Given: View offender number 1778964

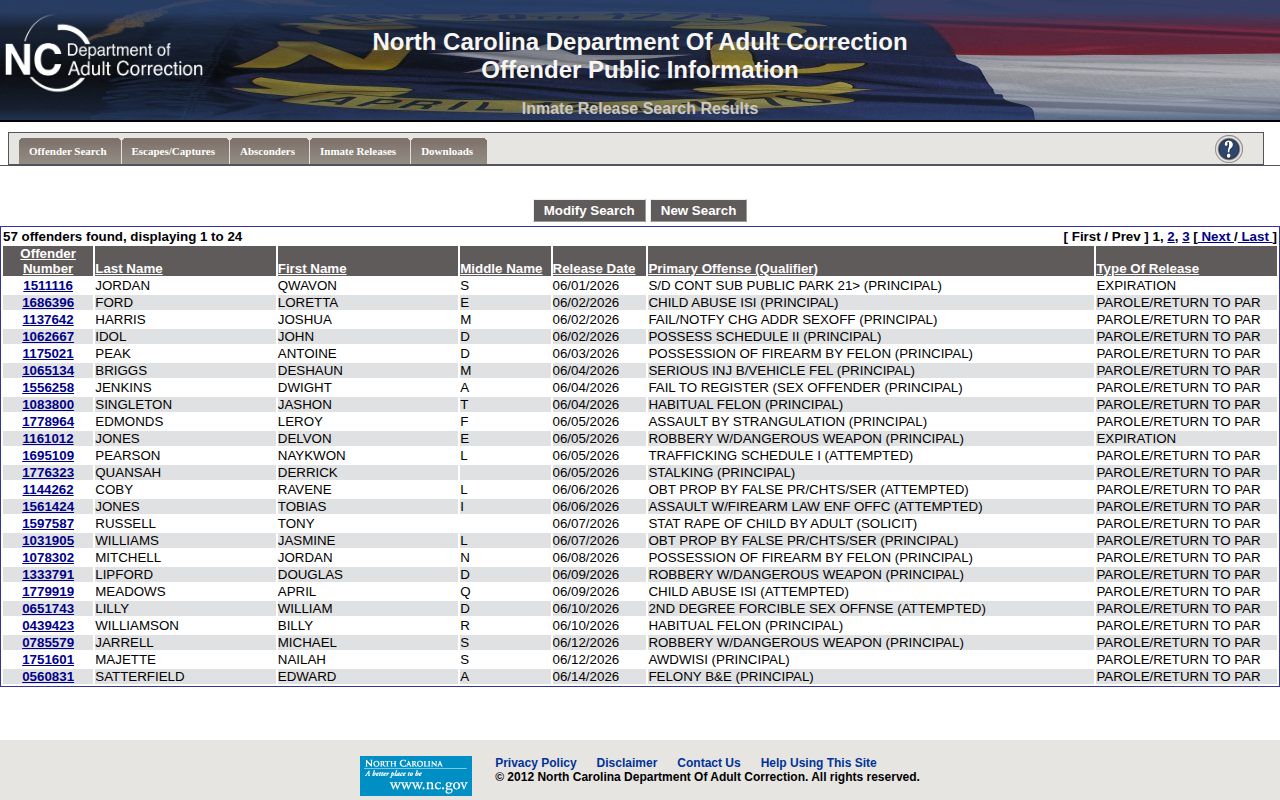Looking at the screenshot, I should pos(48,421).
